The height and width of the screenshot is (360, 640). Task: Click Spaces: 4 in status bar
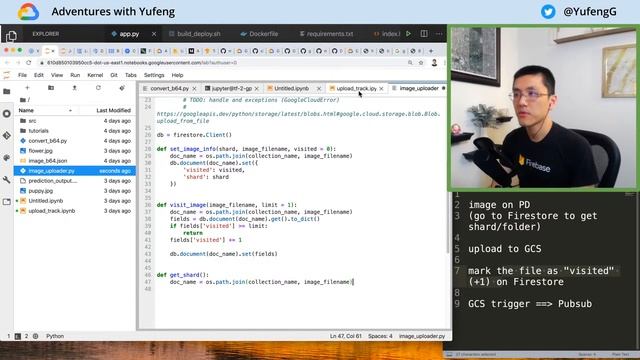coord(380,336)
